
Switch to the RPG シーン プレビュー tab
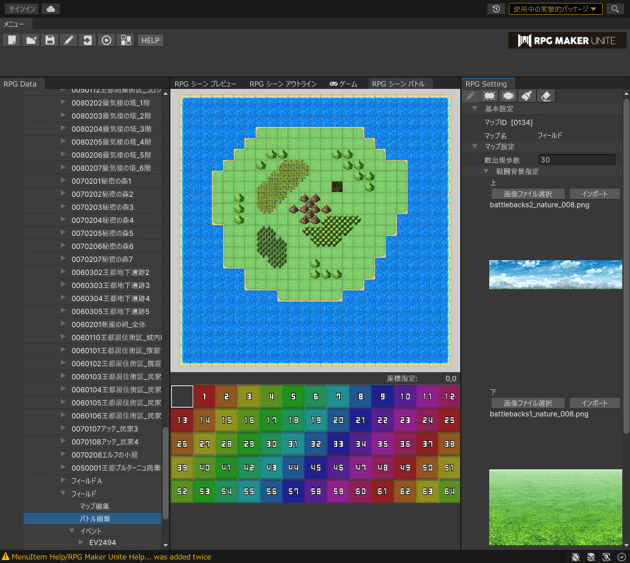coord(205,84)
